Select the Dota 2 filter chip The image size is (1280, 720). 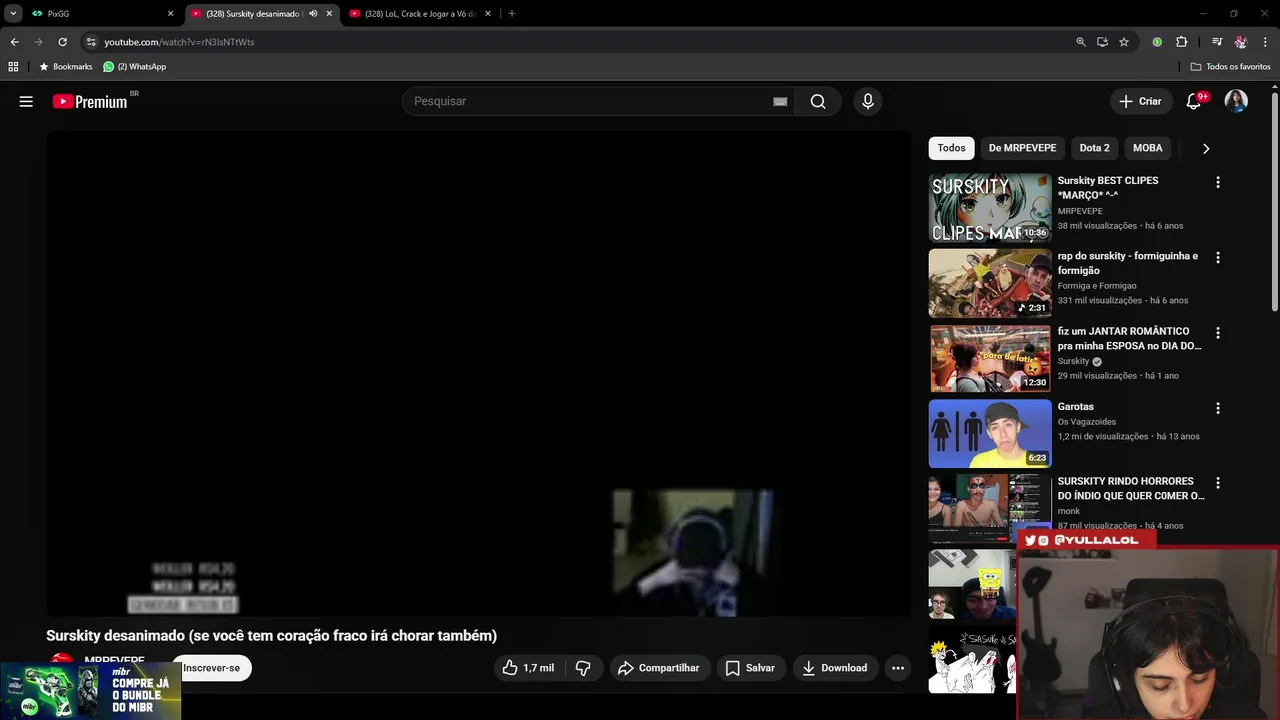(x=1094, y=148)
